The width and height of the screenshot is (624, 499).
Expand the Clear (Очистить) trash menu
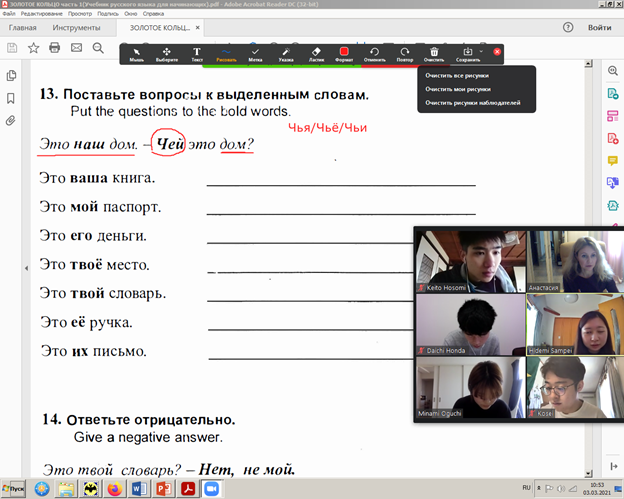(x=434, y=53)
